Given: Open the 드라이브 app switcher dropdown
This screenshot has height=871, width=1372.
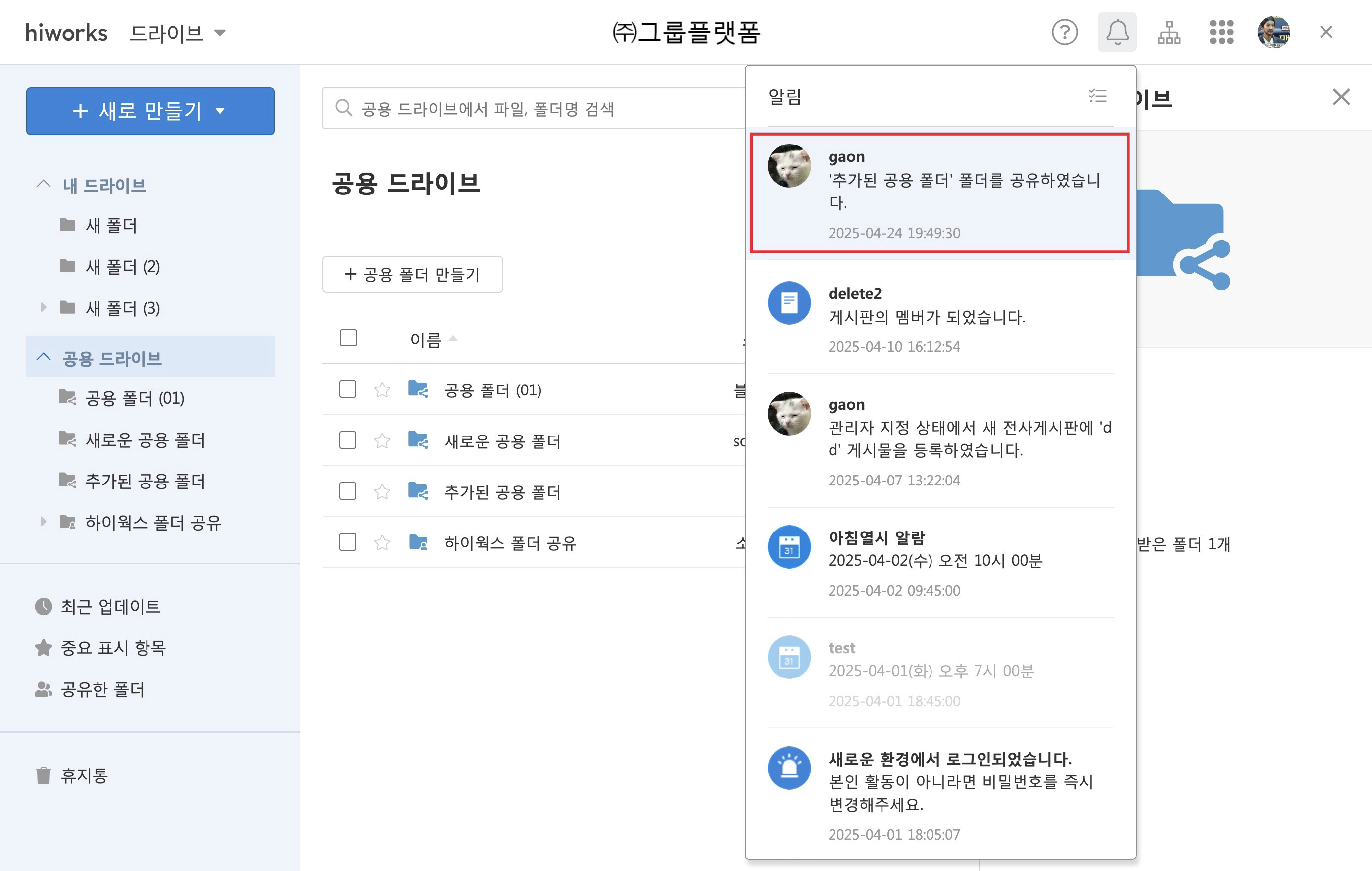Looking at the screenshot, I should click(x=178, y=33).
